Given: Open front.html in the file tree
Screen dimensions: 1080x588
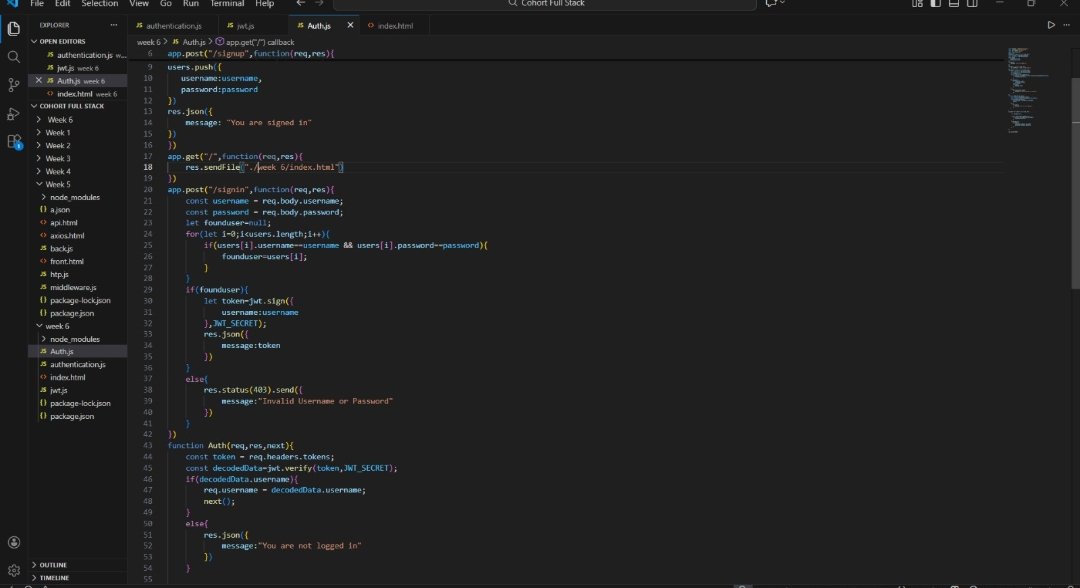Looking at the screenshot, I should (x=67, y=262).
